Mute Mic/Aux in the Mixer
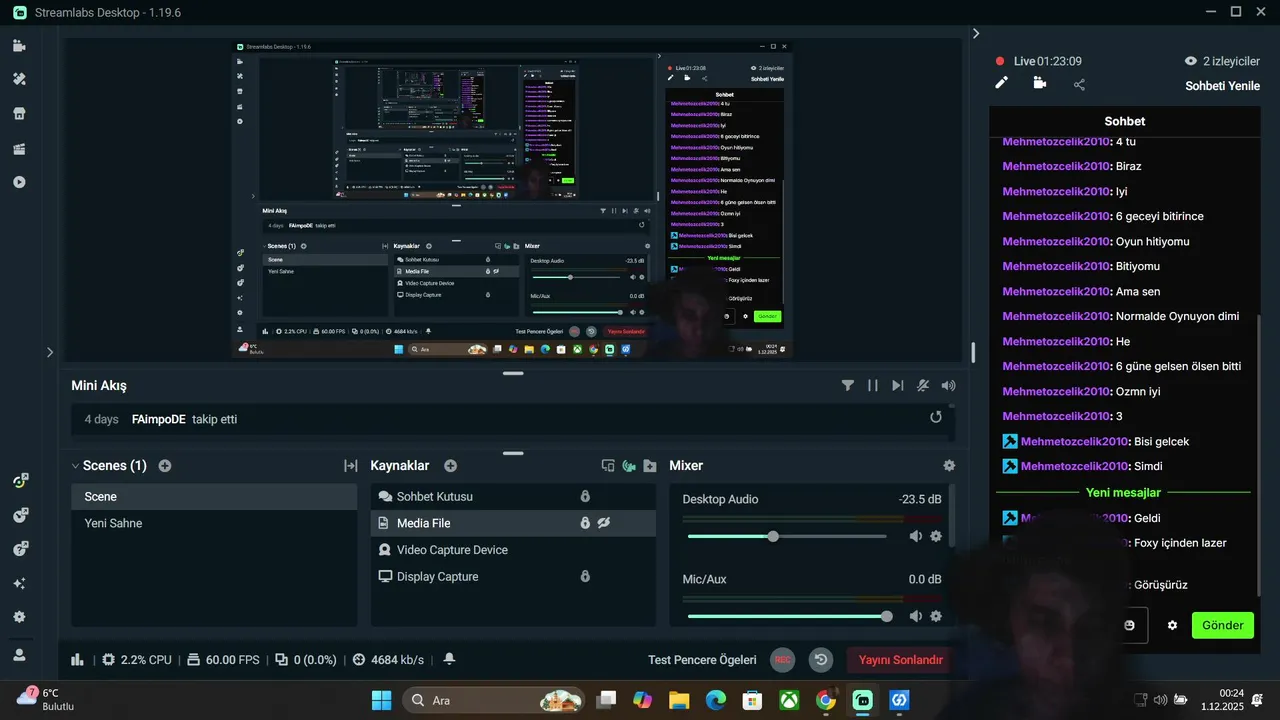The image size is (1280, 720). tap(915, 616)
